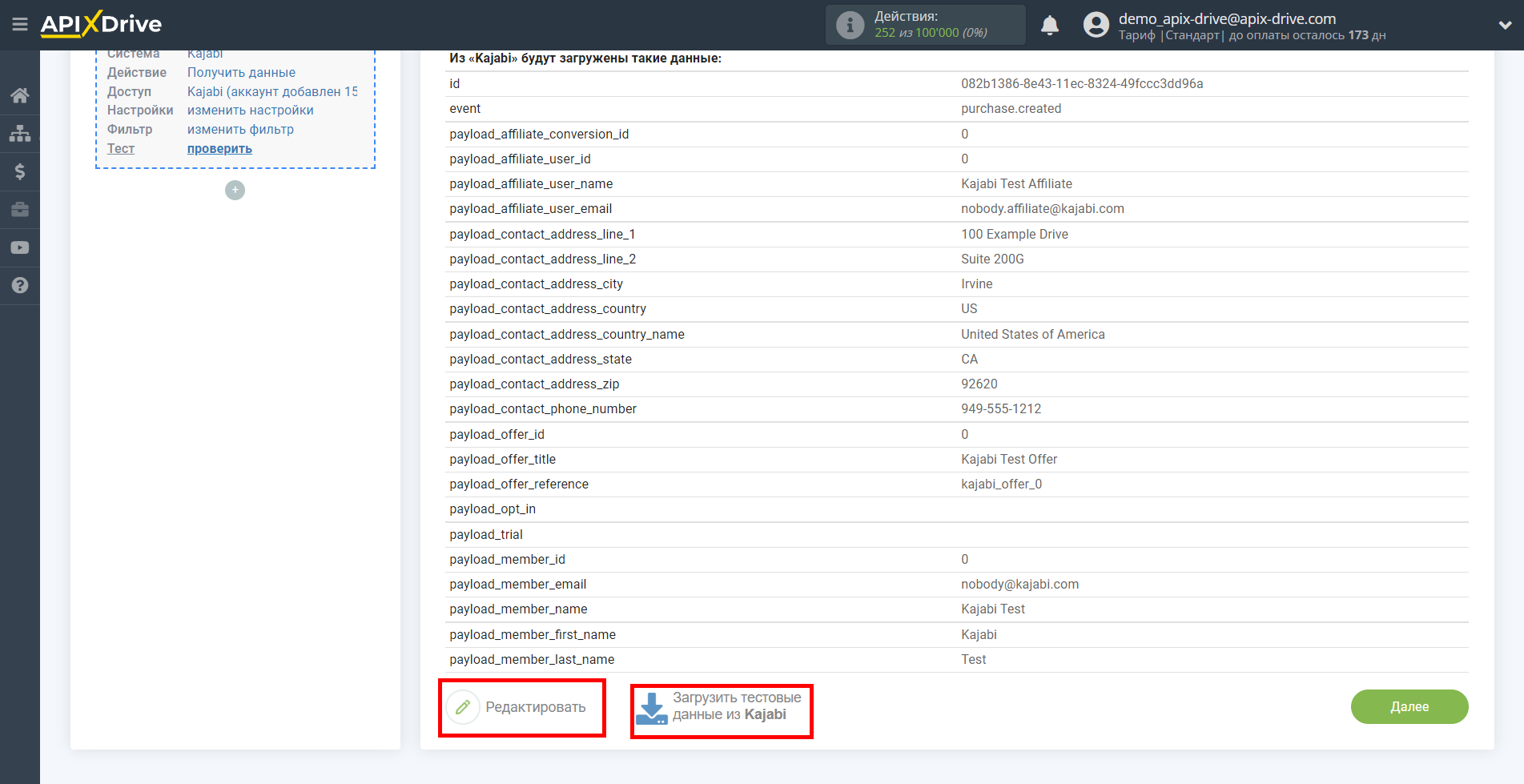Select nobody.affiliate@kajabi.com value
The image size is (1524, 784).
tap(1043, 208)
